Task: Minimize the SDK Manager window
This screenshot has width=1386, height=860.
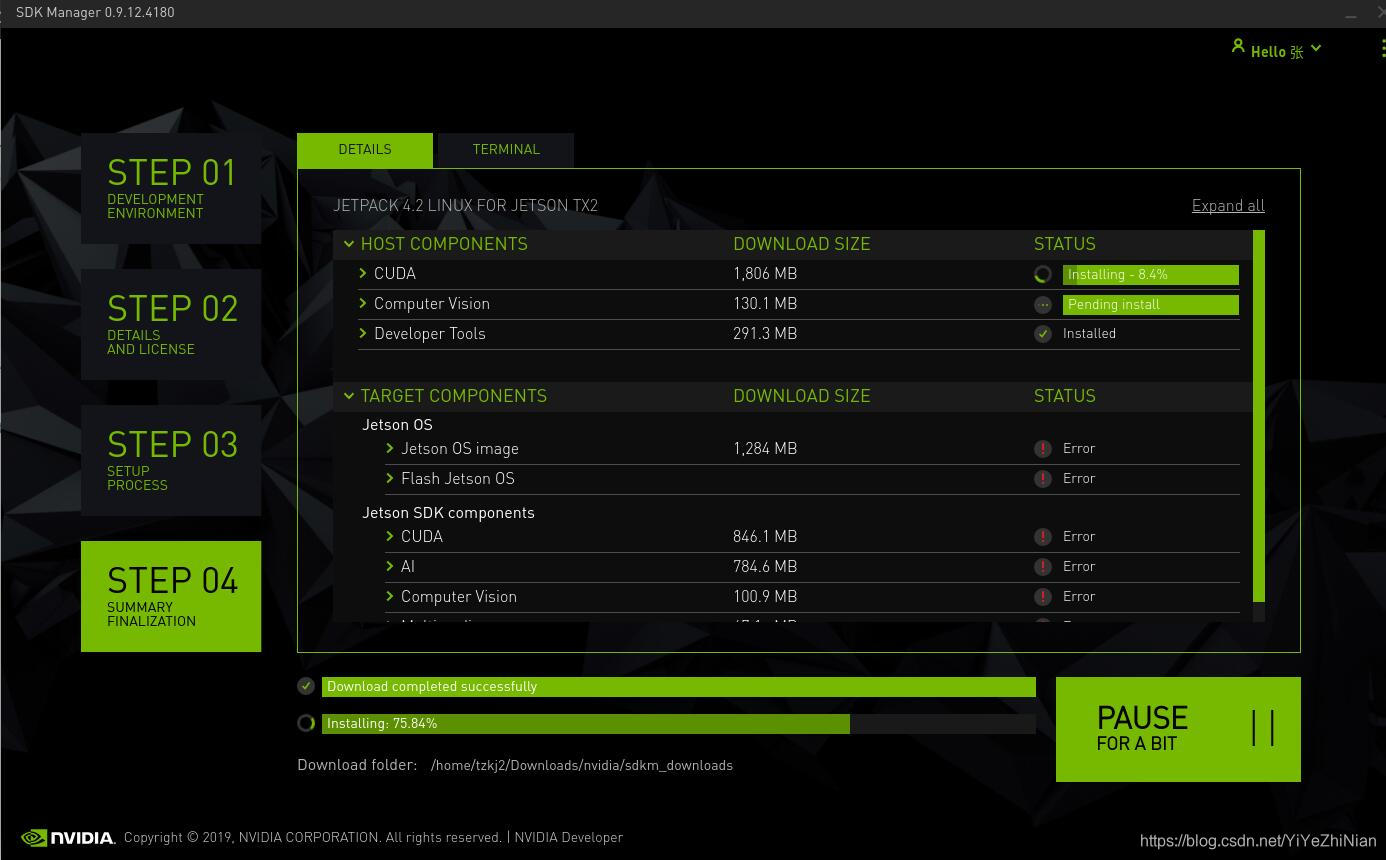Action: pos(1350,14)
